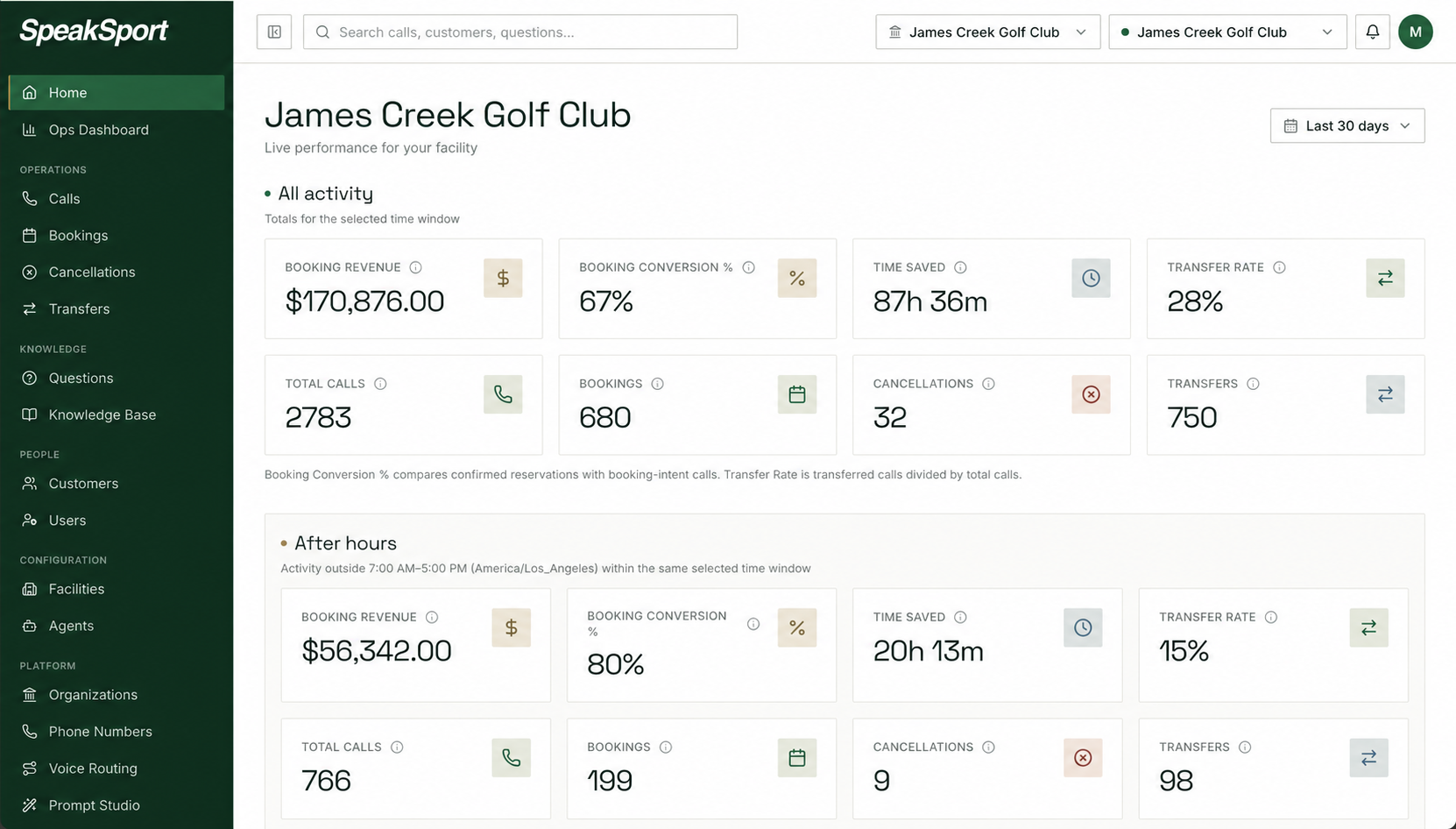Open Cancellations page in sidebar
The height and width of the screenshot is (829, 1456).
(117, 273)
